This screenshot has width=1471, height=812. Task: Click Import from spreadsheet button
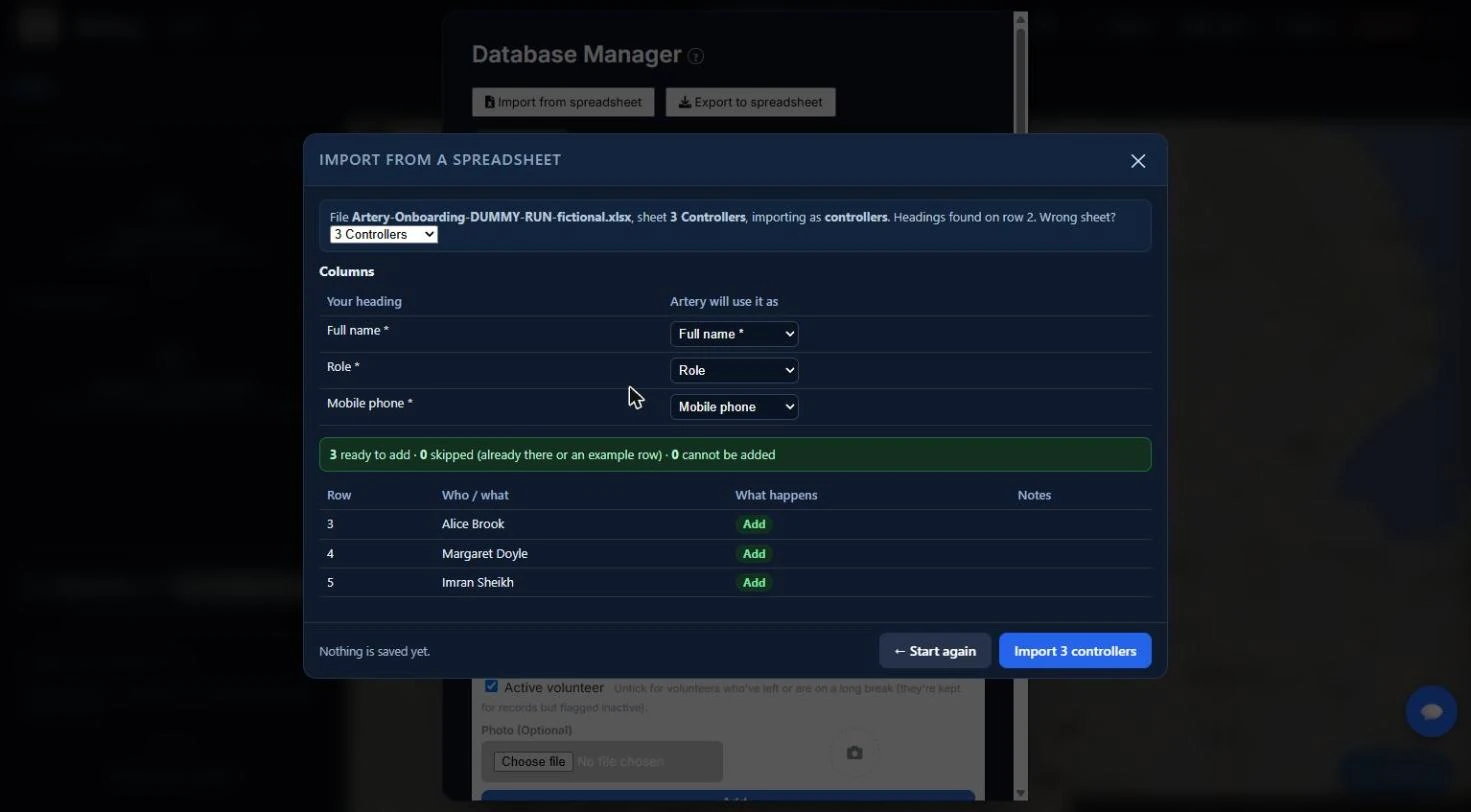click(x=563, y=102)
